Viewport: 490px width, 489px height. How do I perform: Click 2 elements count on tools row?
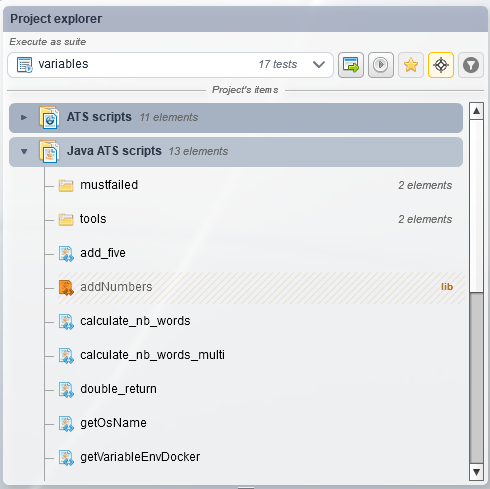tap(425, 219)
